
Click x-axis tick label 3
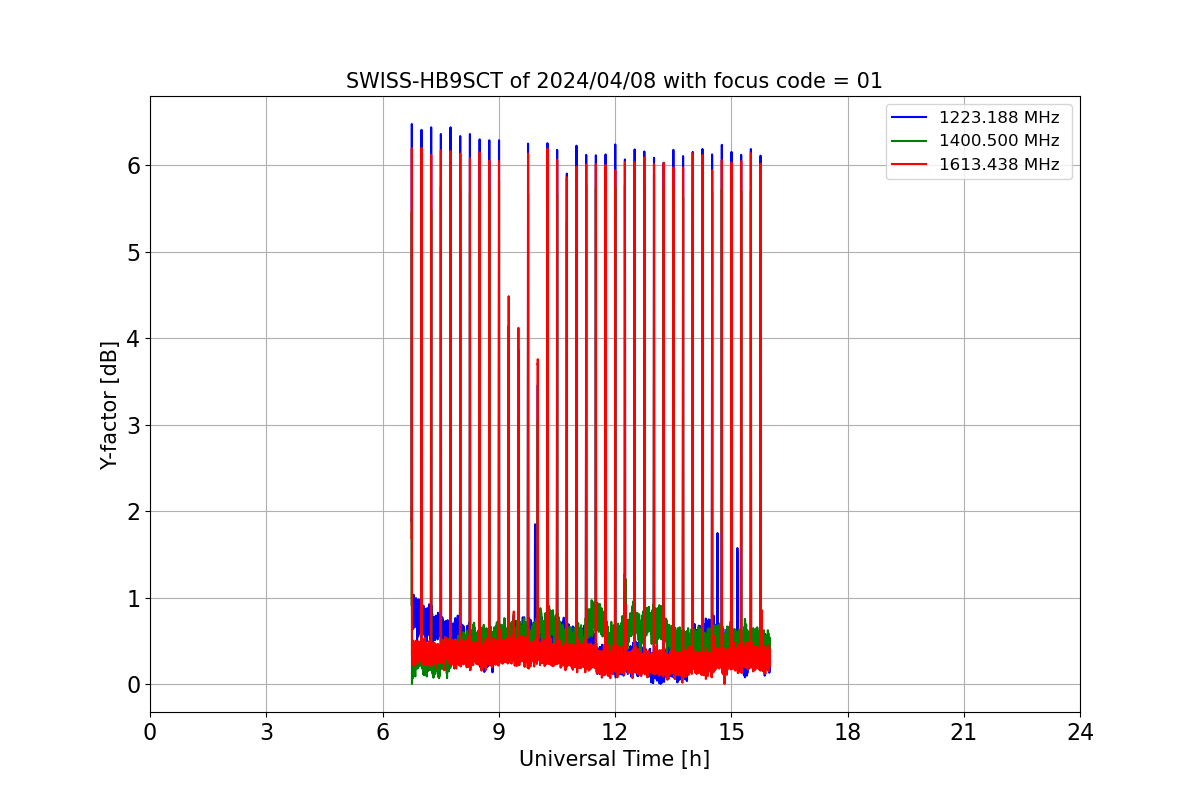click(x=266, y=732)
